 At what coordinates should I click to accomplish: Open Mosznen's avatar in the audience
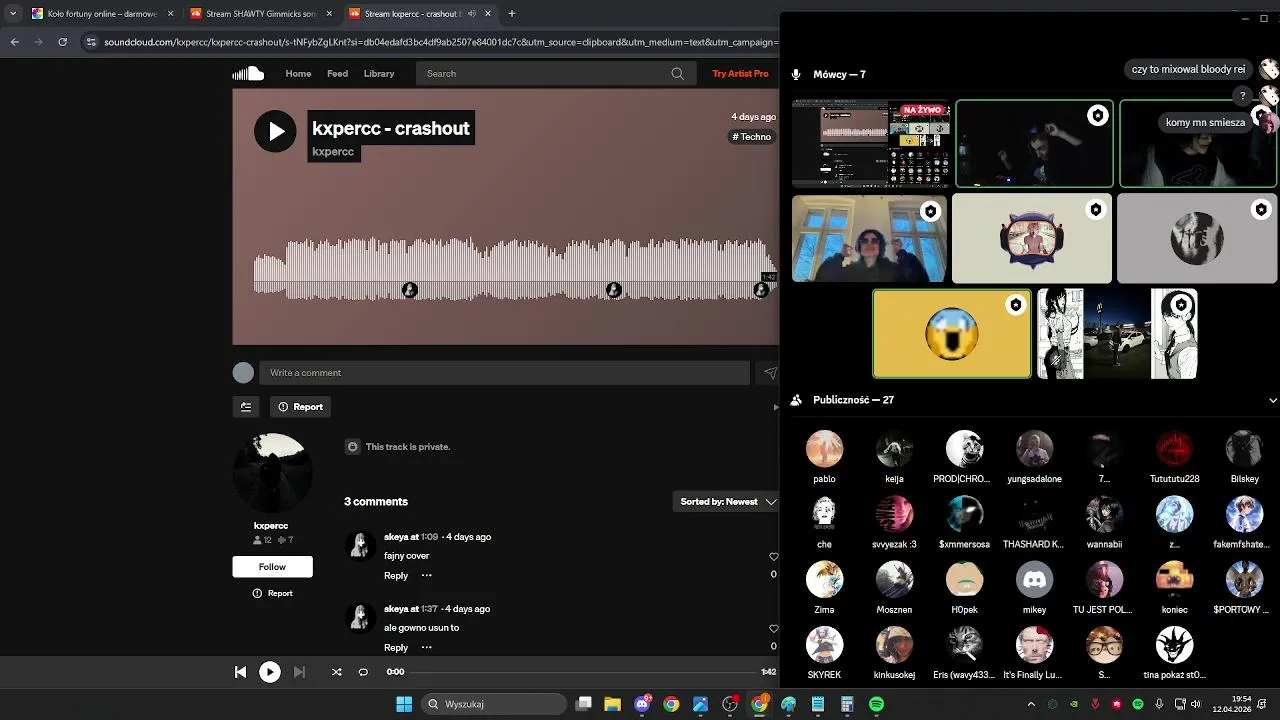tap(894, 580)
